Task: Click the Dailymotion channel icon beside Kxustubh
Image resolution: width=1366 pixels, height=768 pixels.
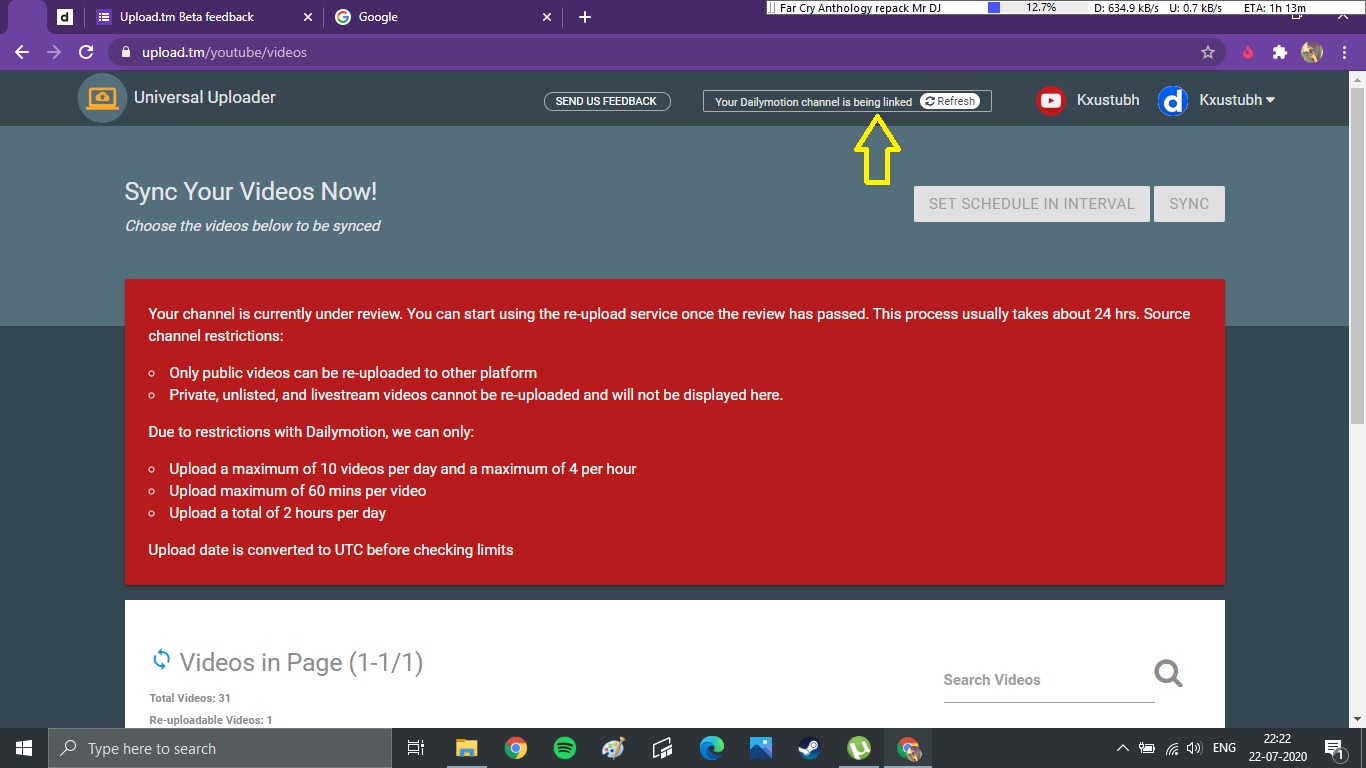Action: point(1172,100)
